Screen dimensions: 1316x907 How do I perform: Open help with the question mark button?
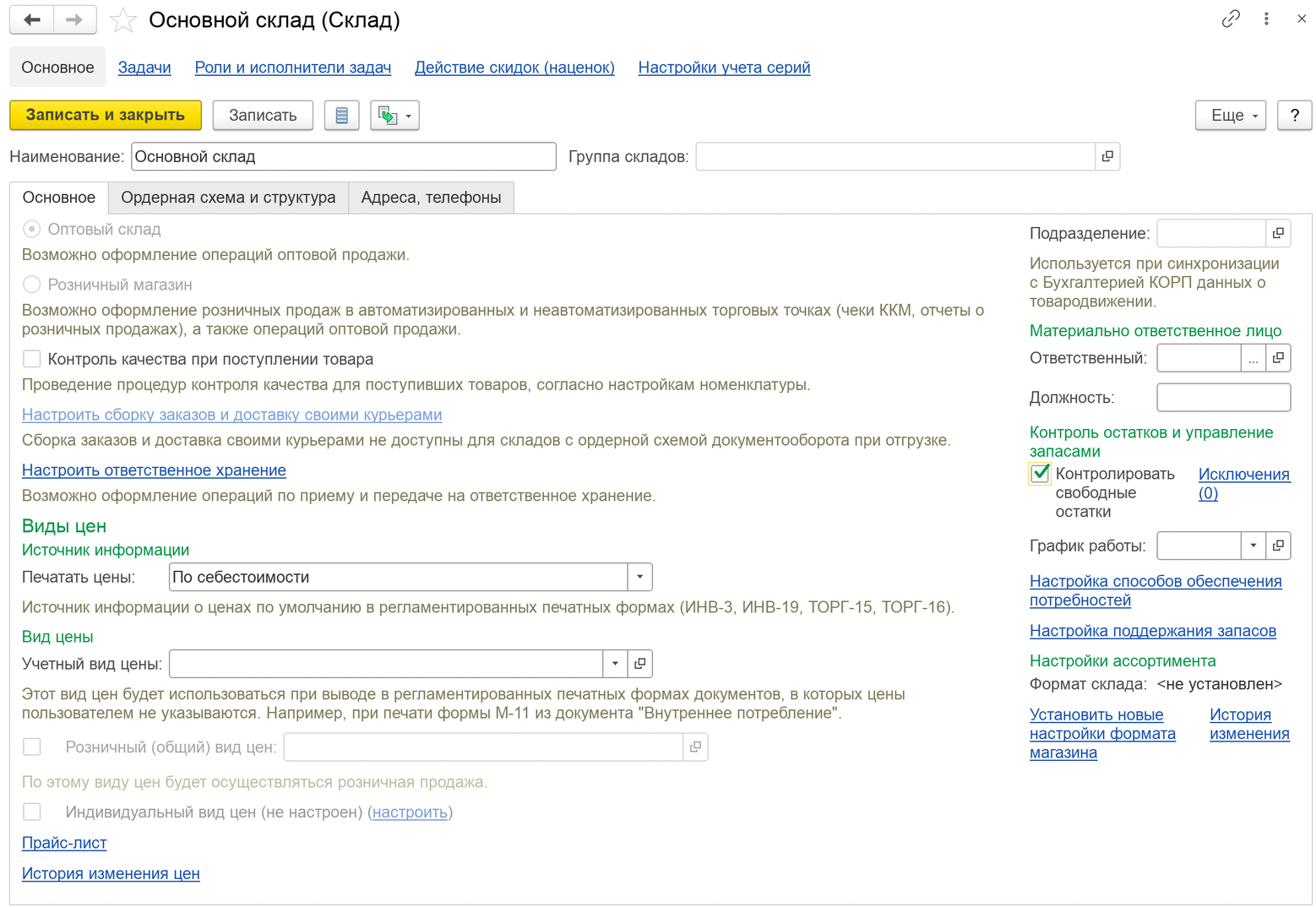click(1295, 115)
